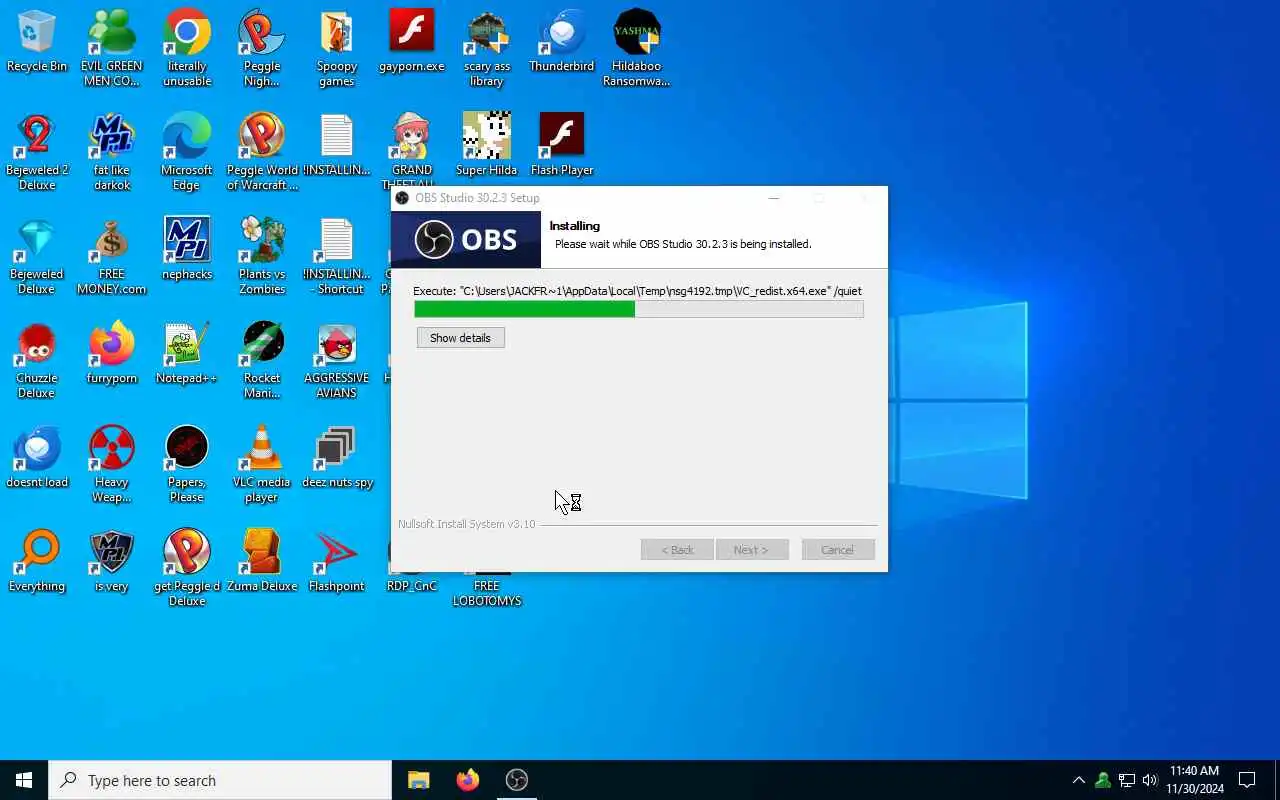1280x800 pixels.
Task: Select the Notepad++ desktop shortcut
Action: [187, 354]
